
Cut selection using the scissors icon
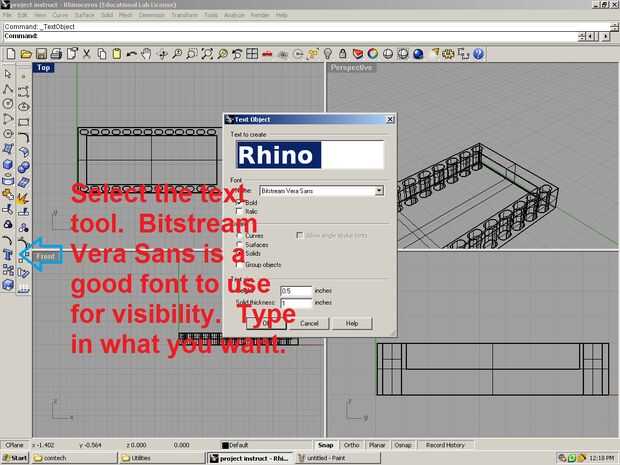(86, 54)
